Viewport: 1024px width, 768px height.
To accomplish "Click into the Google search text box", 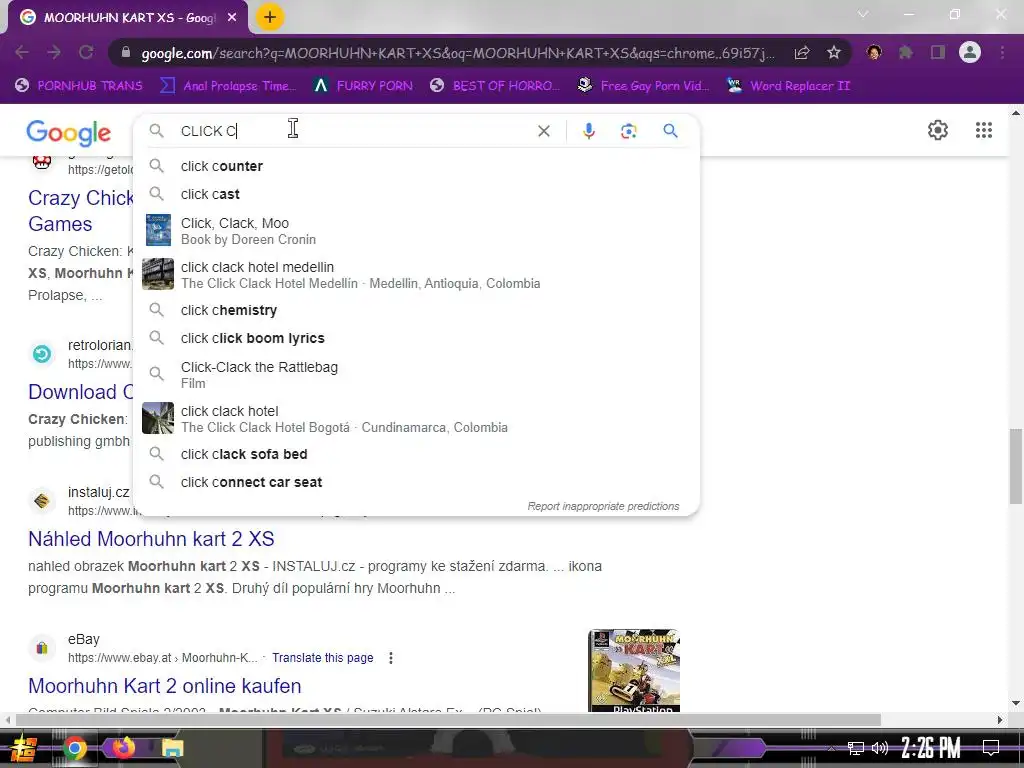I will point(353,131).
